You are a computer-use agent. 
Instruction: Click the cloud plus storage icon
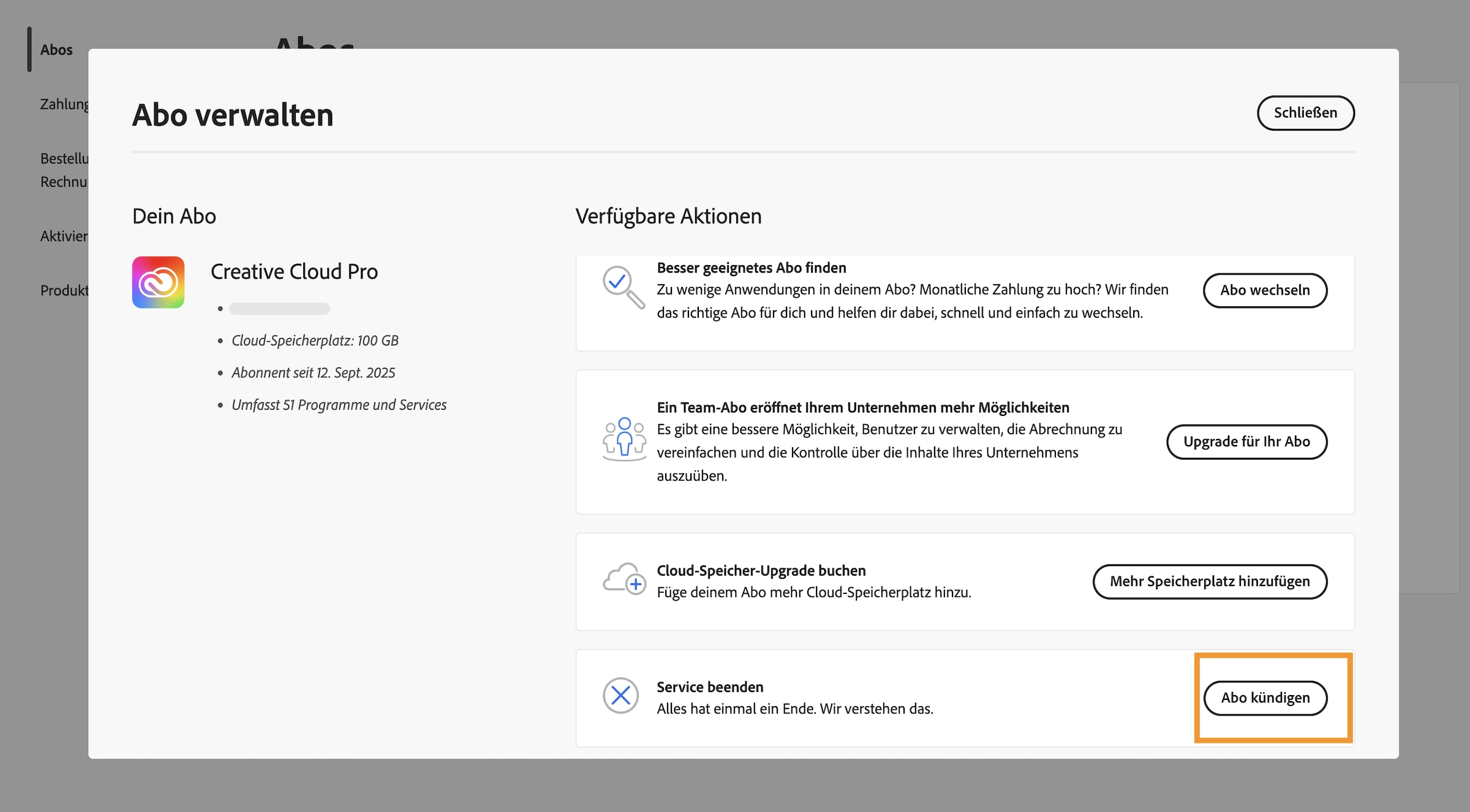624,579
